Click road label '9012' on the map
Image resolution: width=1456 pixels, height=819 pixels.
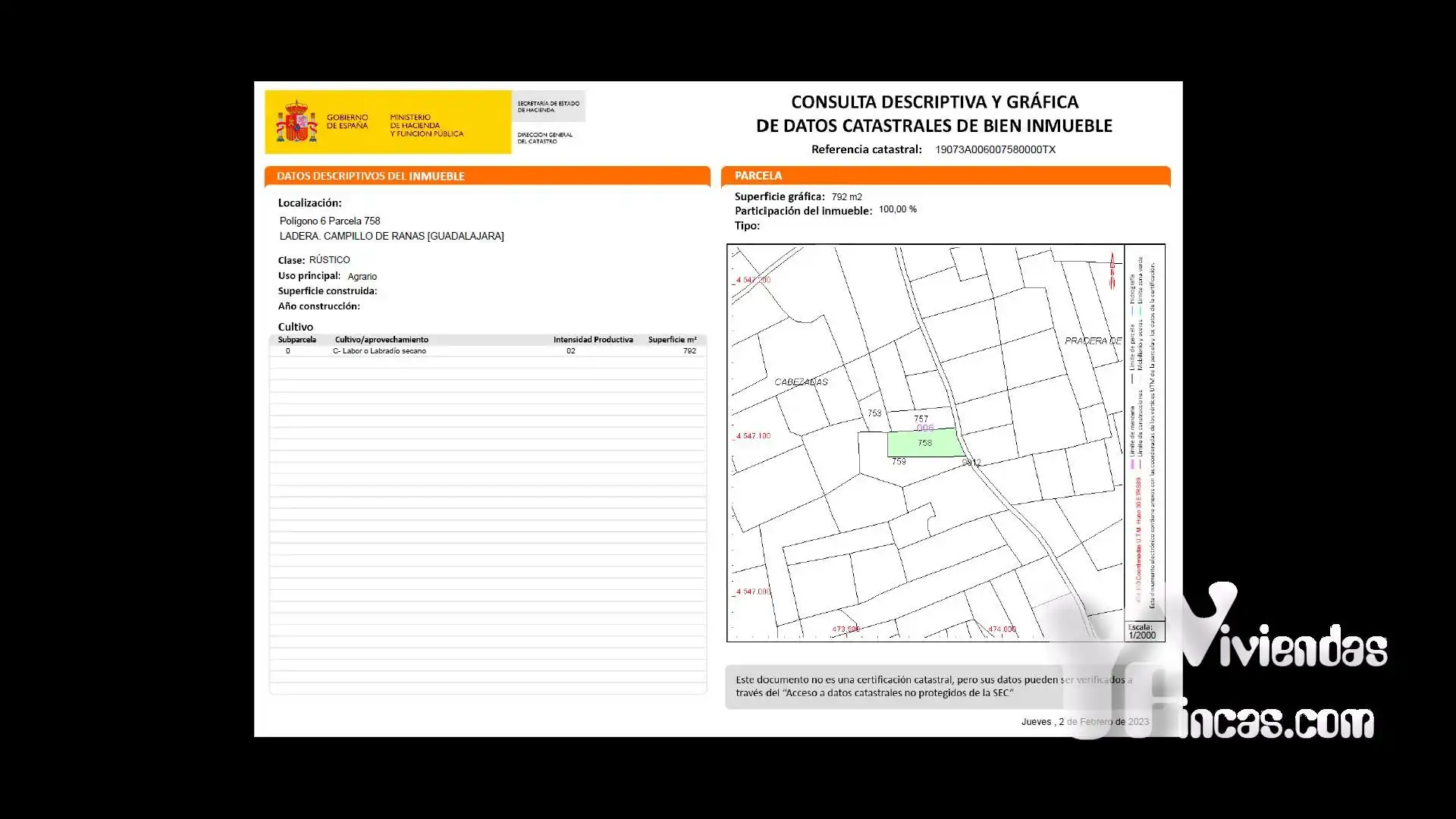971,463
